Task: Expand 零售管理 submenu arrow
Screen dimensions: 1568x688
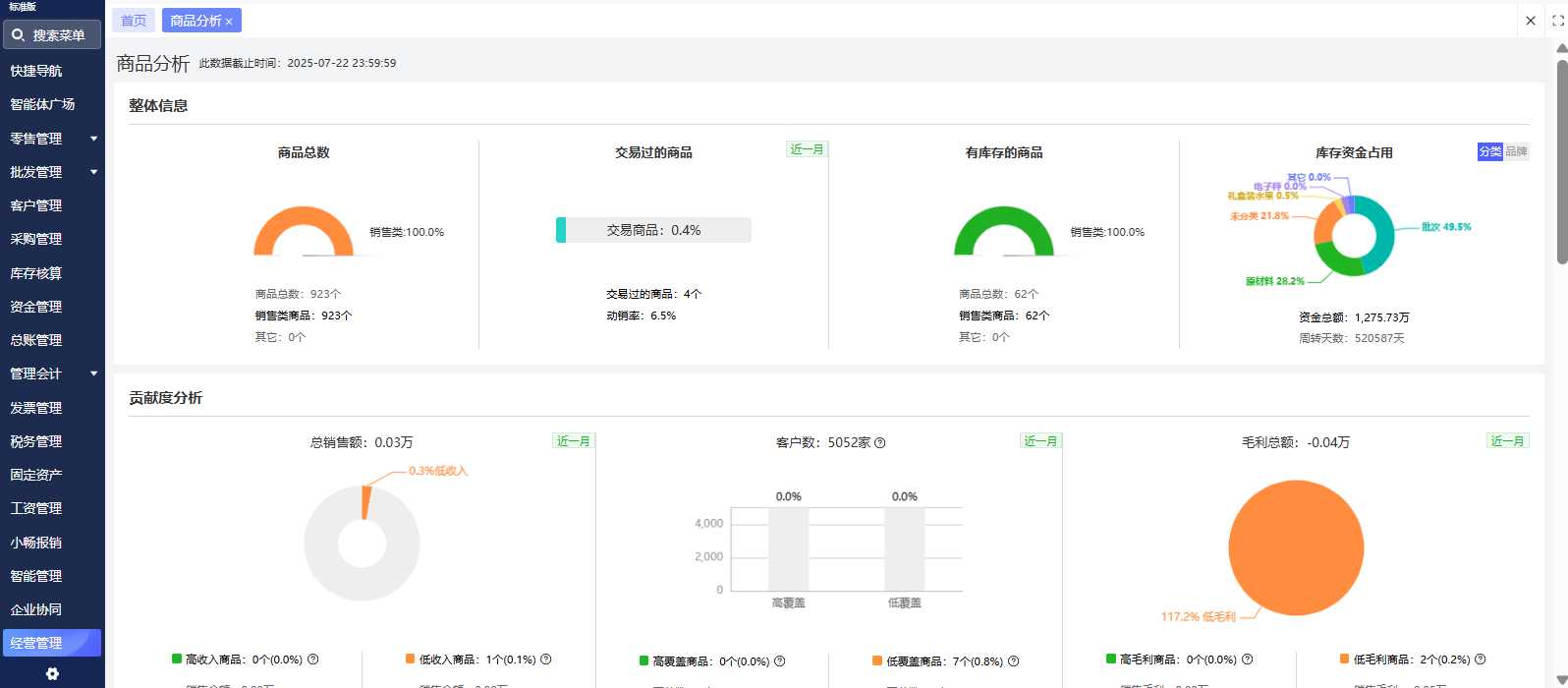Action: click(94, 139)
